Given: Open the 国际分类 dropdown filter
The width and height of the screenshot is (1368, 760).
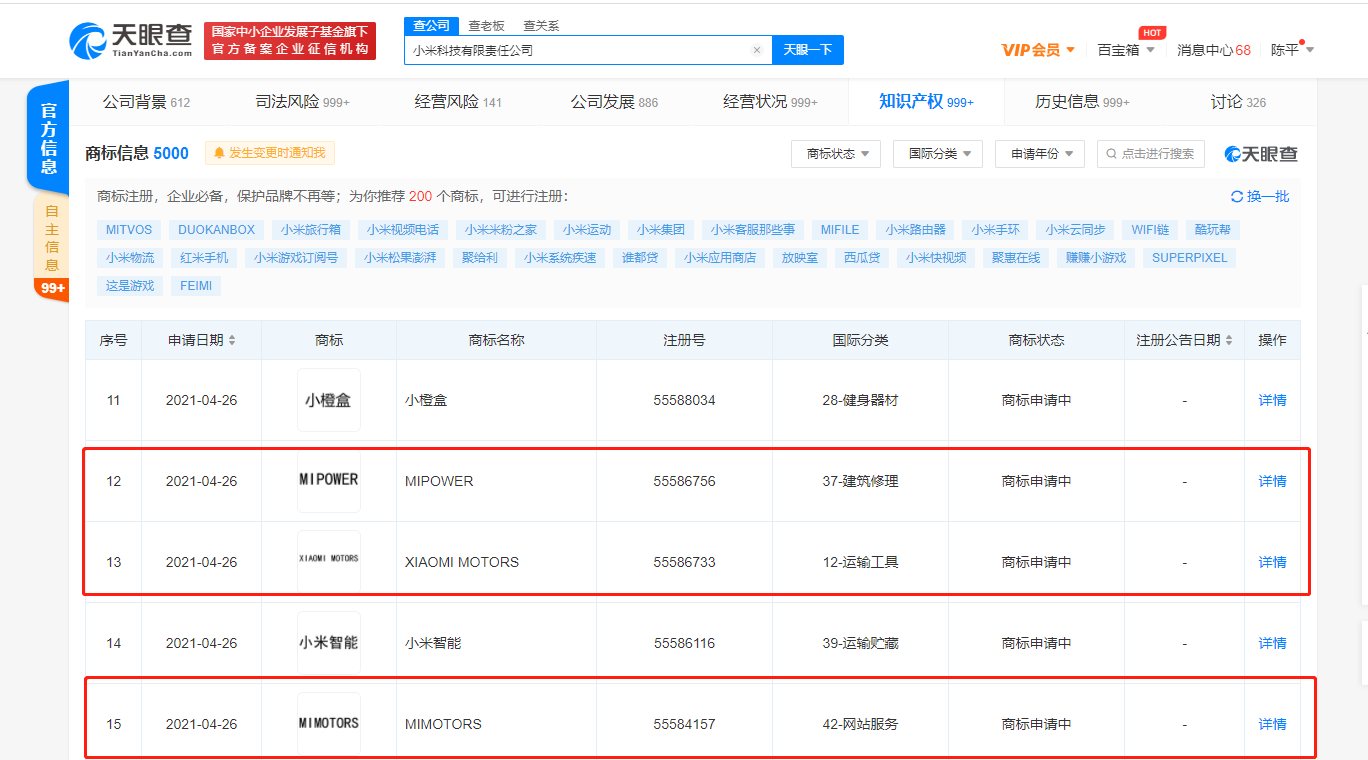Looking at the screenshot, I should point(937,154).
